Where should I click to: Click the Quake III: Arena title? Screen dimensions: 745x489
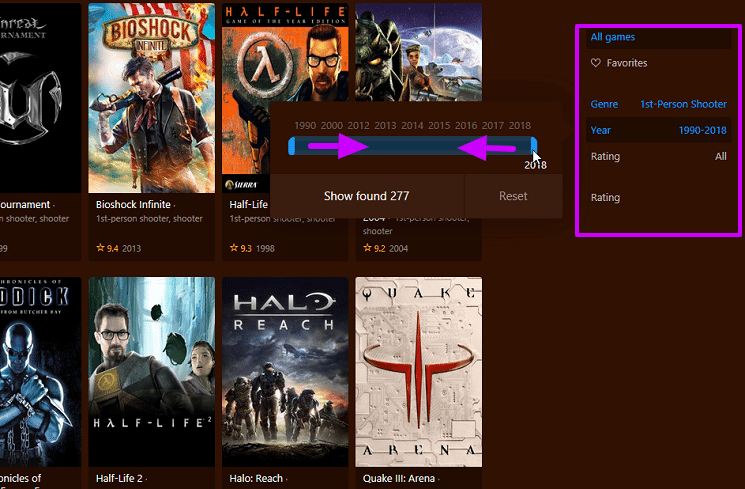point(399,478)
